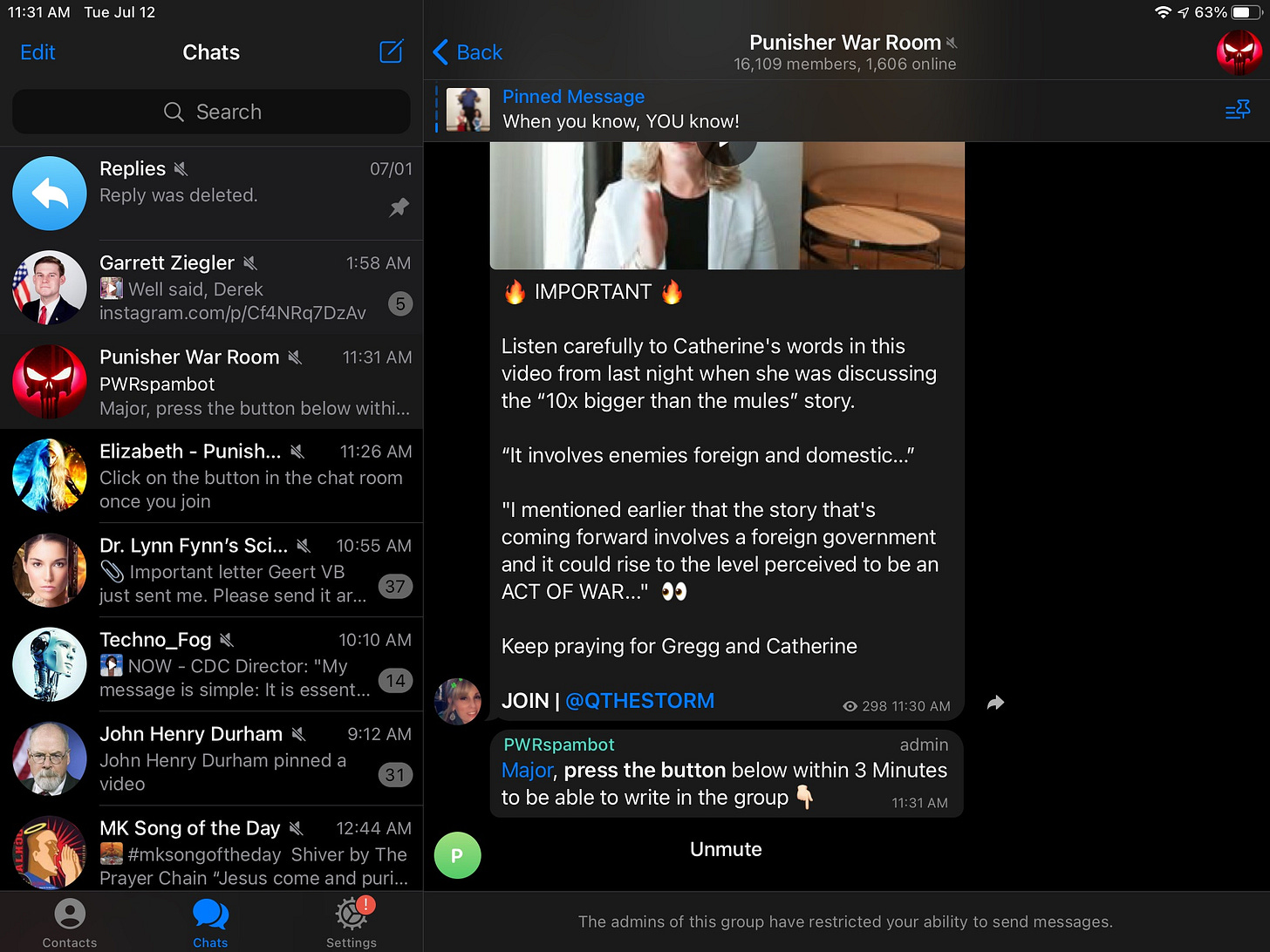Open the John Henry Durham chat
The image size is (1270, 952).
(x=211, y=758)
